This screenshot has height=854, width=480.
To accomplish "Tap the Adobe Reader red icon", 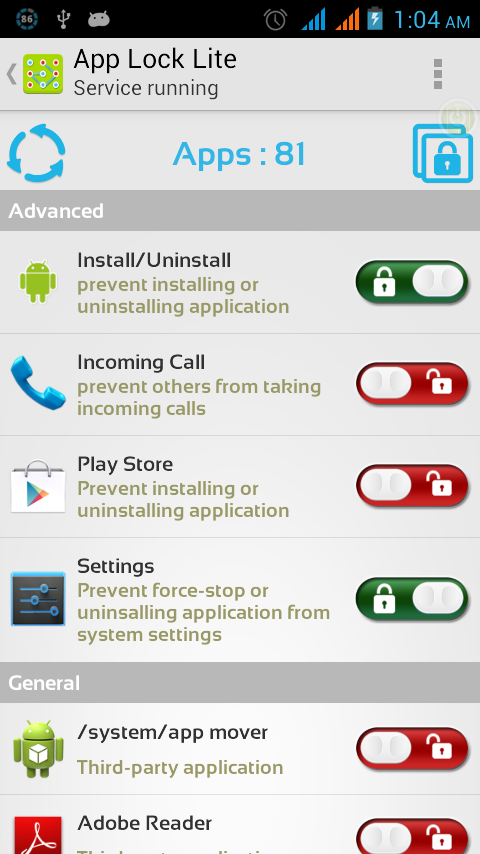I will 38,835.
